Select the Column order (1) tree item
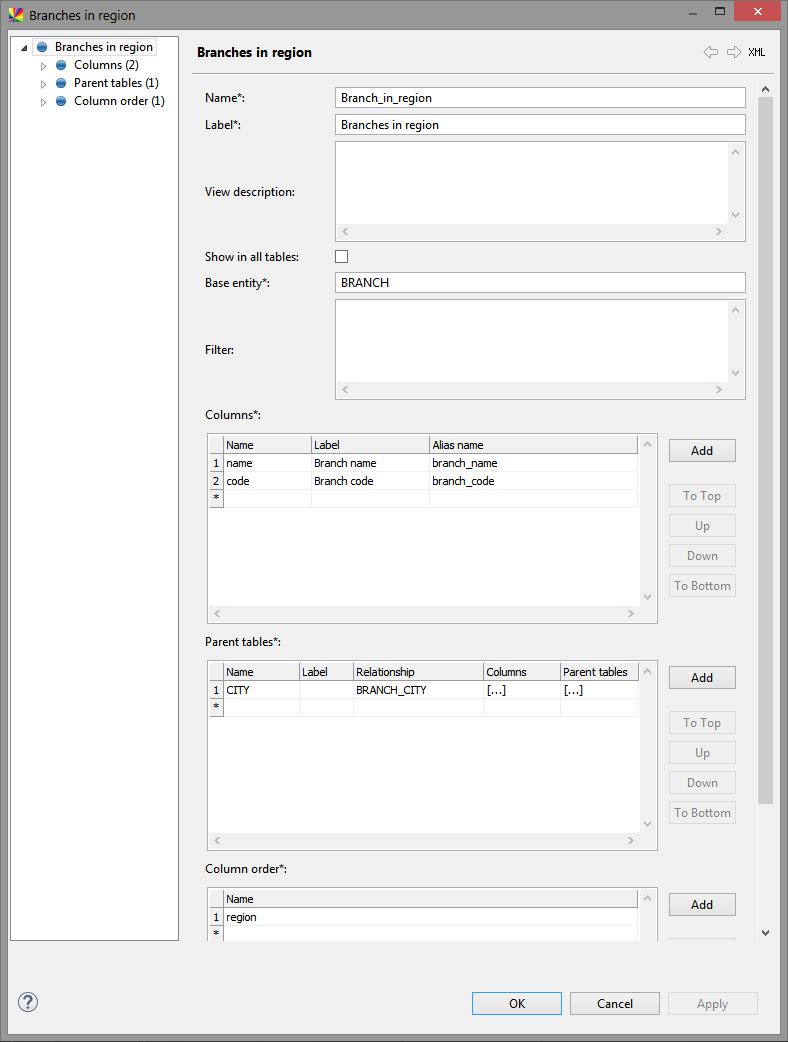This screenshot has width=788, height=1042. point(119,101)
